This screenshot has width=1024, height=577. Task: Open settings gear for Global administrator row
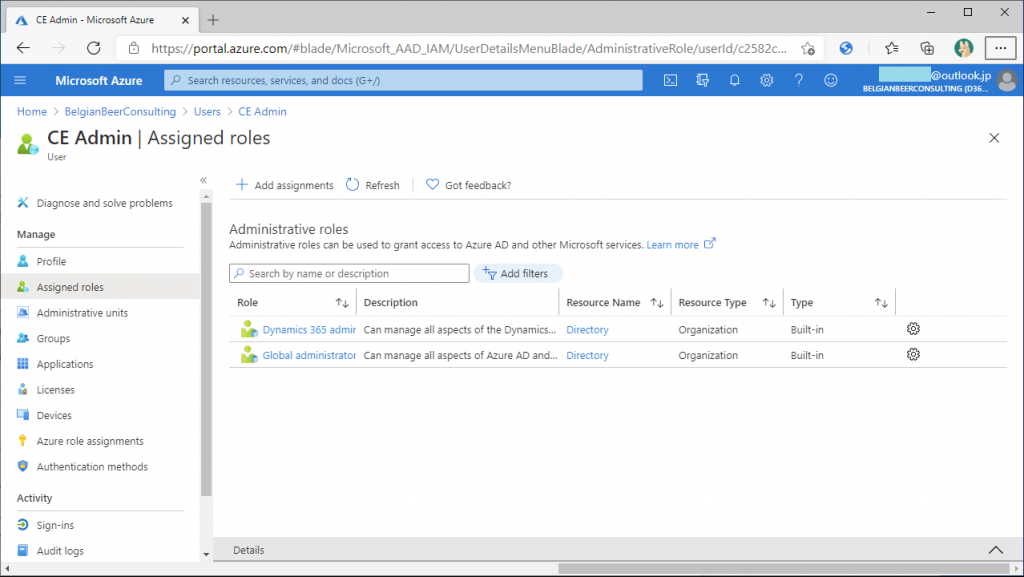[x=913, y=354]
